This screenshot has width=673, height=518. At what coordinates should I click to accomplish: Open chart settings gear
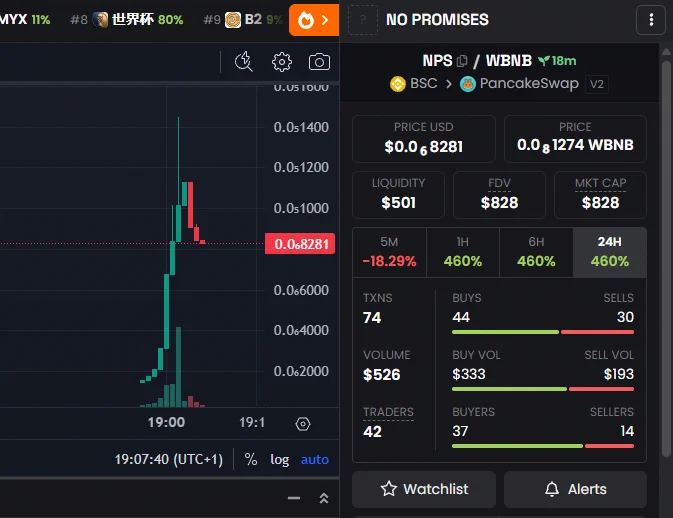click(x=282, y=62)
